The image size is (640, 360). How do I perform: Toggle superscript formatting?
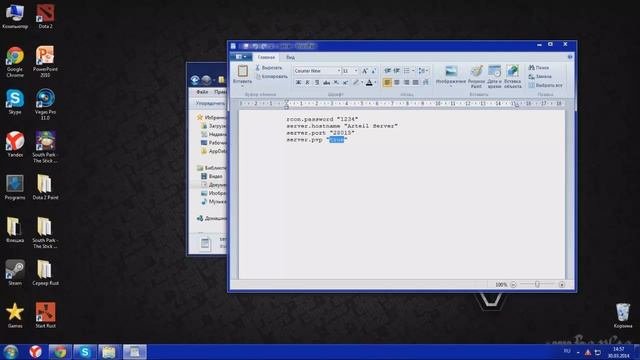coord(345,82)
